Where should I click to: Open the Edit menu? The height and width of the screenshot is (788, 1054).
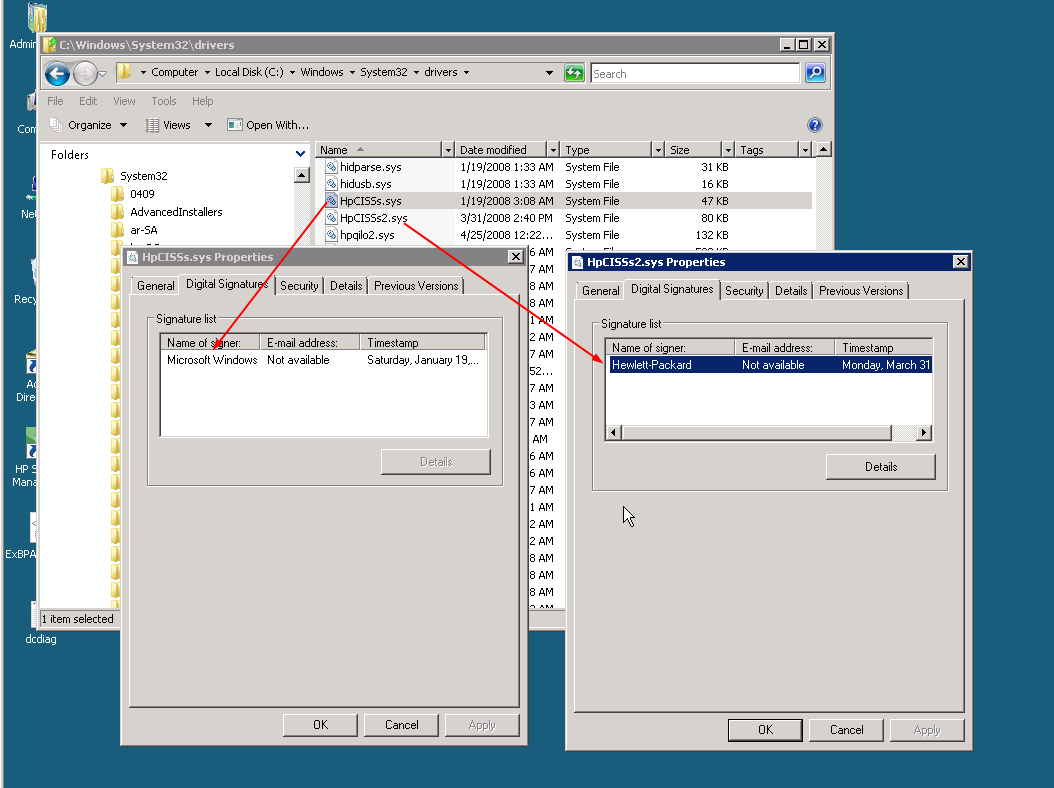88,101
